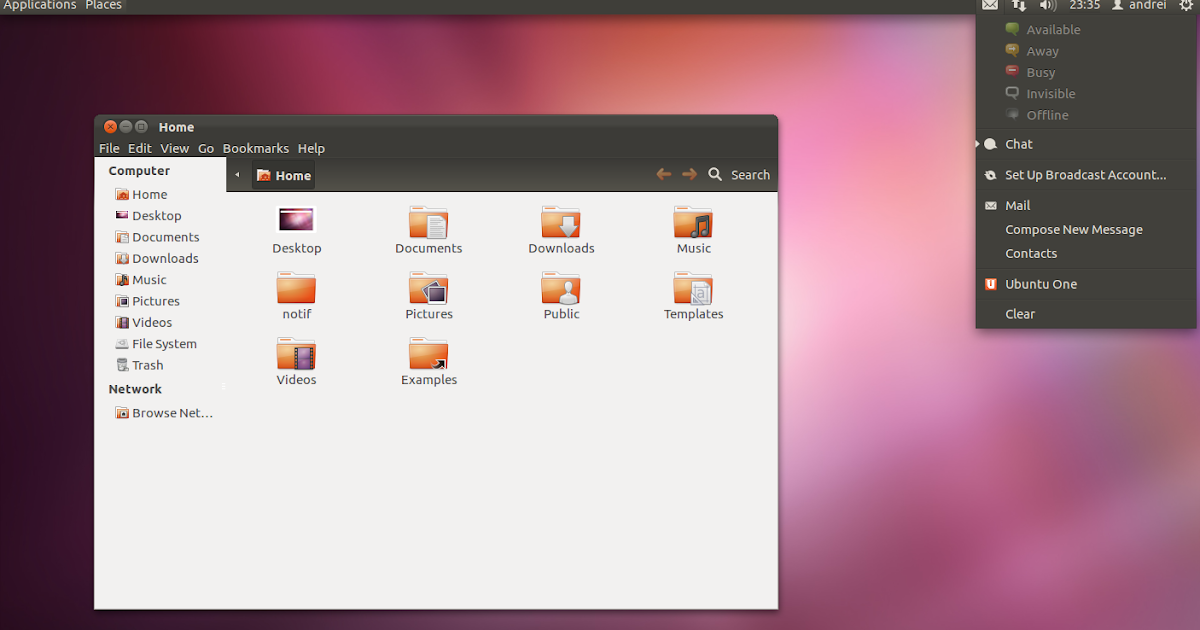1200x630 pixels.
Task: Click the back navigation arrow
Action: tap(663, 173)
